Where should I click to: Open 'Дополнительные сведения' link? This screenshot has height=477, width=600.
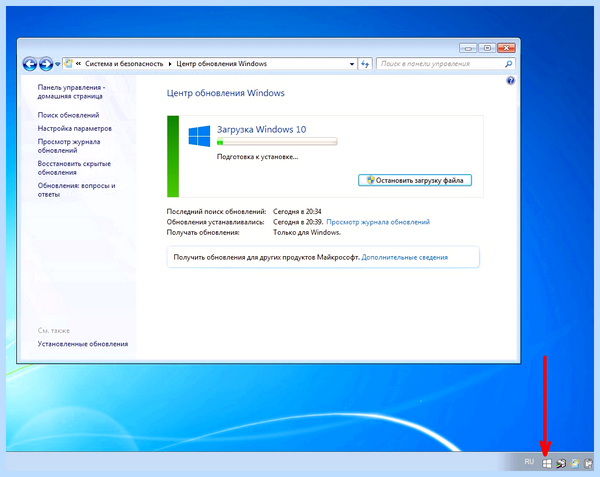[x=404, y=257]
